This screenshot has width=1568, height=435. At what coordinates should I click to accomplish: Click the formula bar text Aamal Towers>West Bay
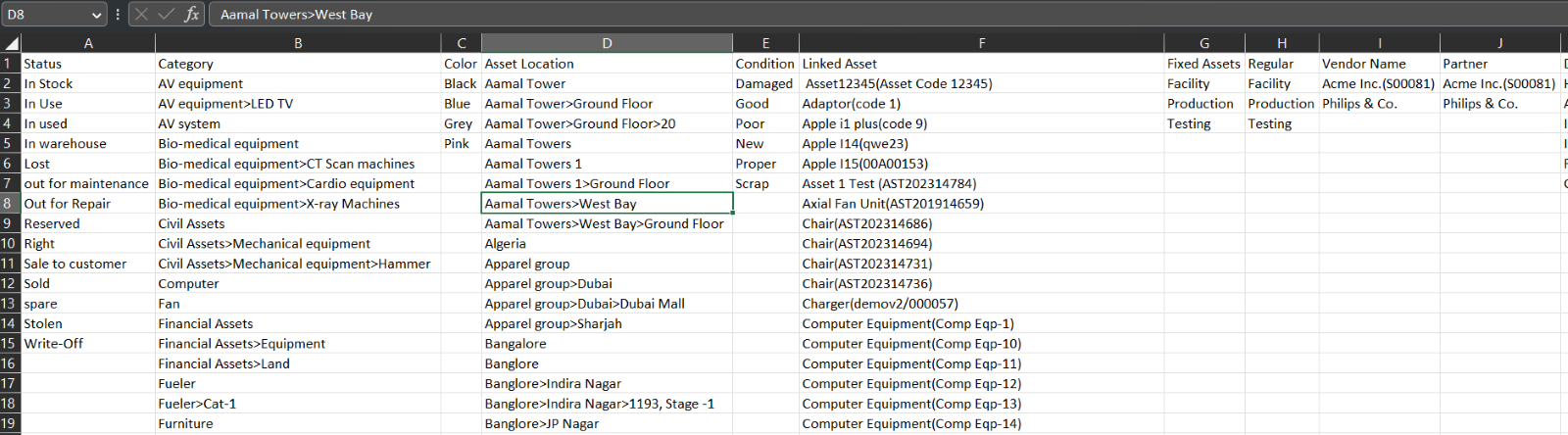click(x=296, y=15)
